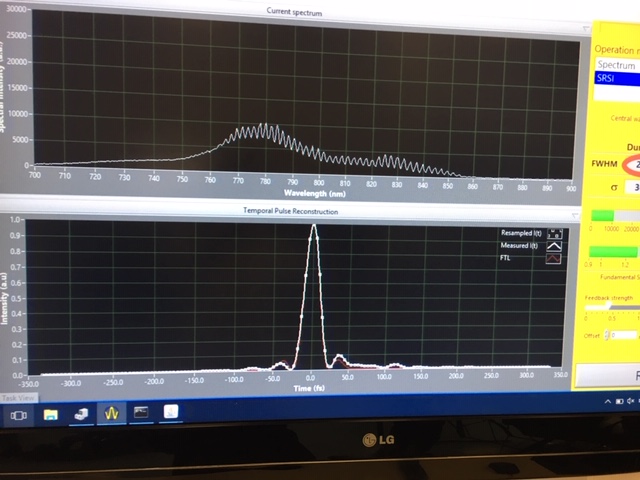Click the '900' wavelength axis value

(571, 189)
